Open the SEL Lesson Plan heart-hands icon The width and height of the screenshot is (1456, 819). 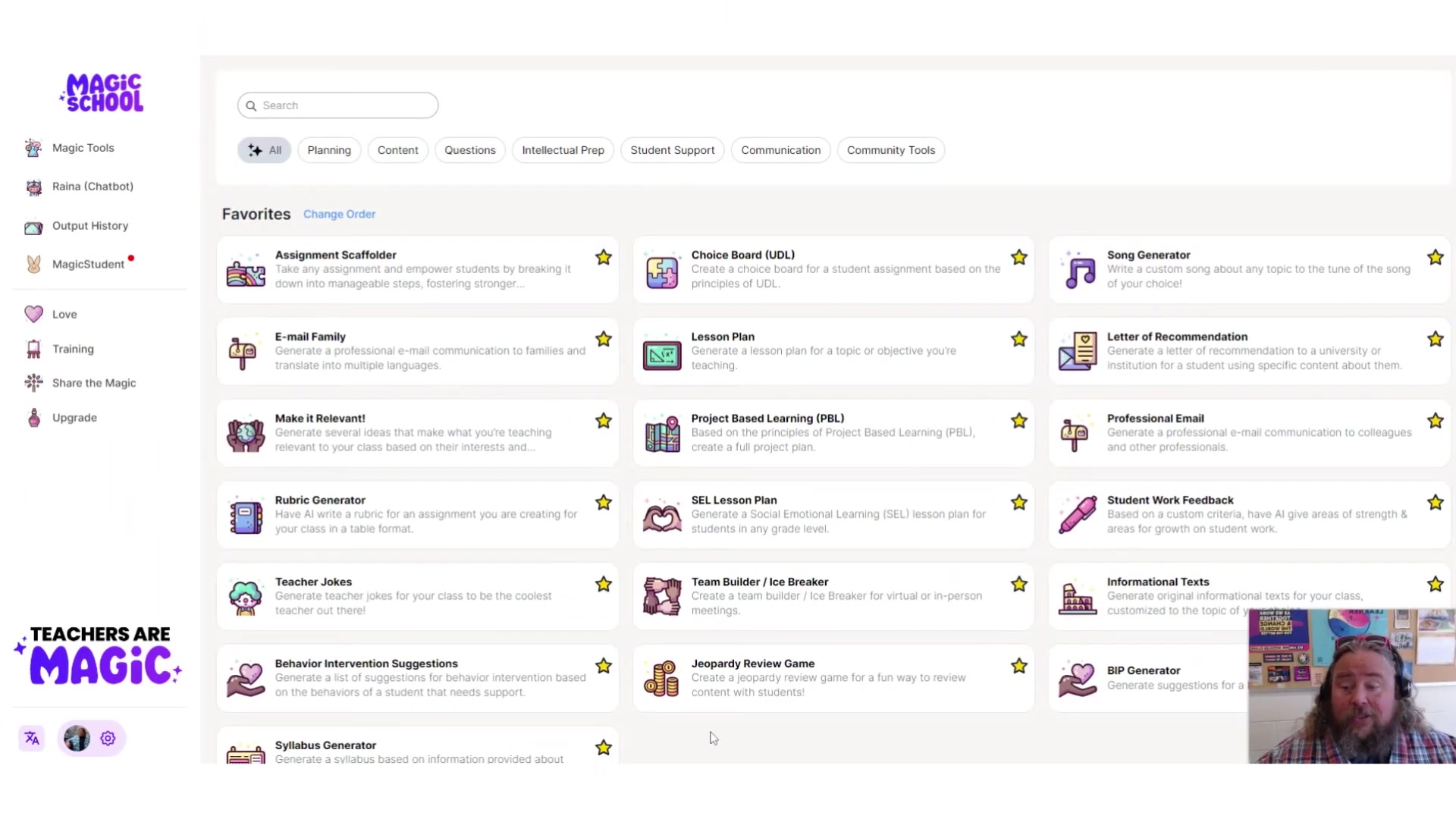click(x=662, y=516)
